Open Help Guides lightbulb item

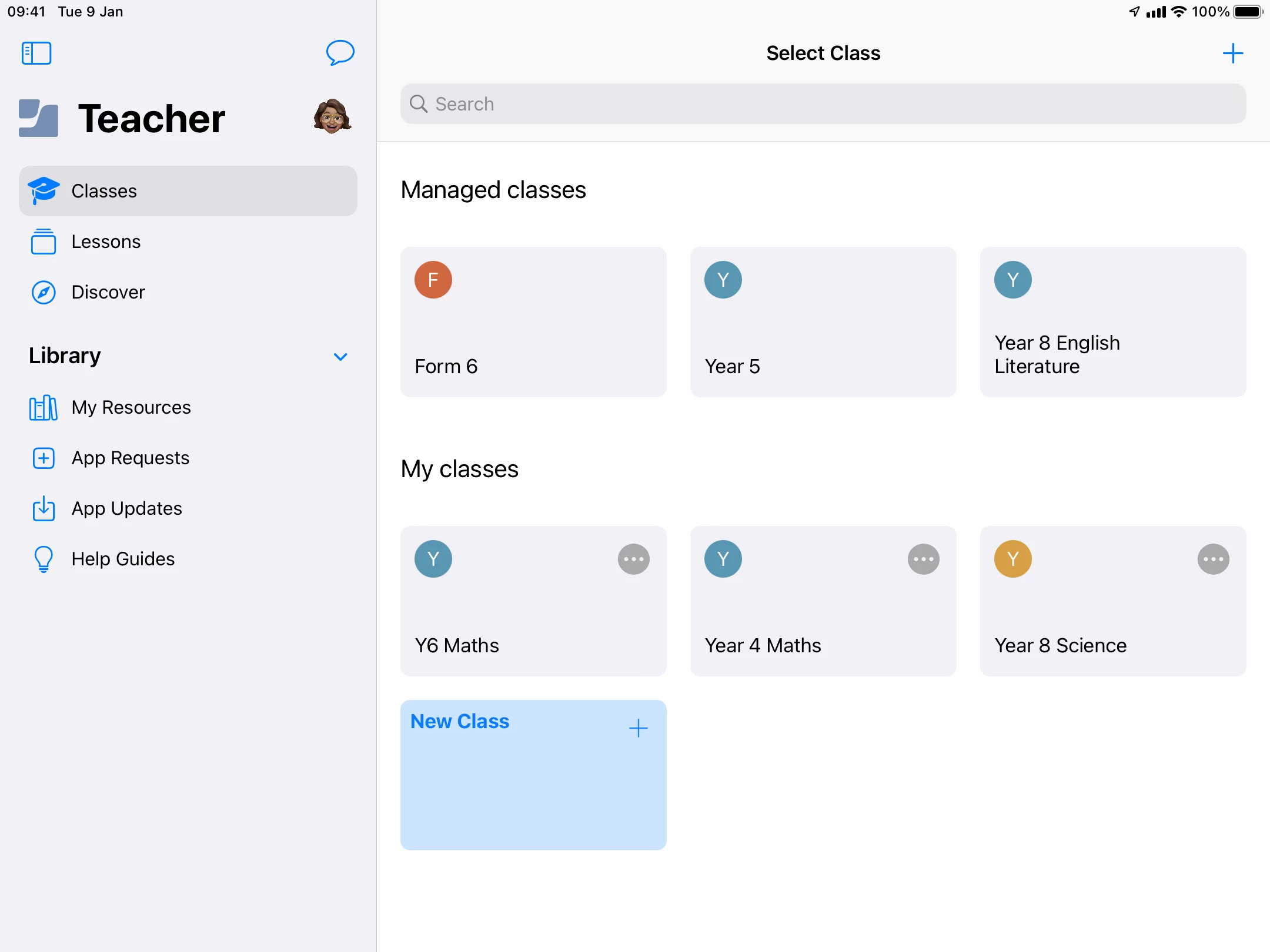tap(123, 559)
